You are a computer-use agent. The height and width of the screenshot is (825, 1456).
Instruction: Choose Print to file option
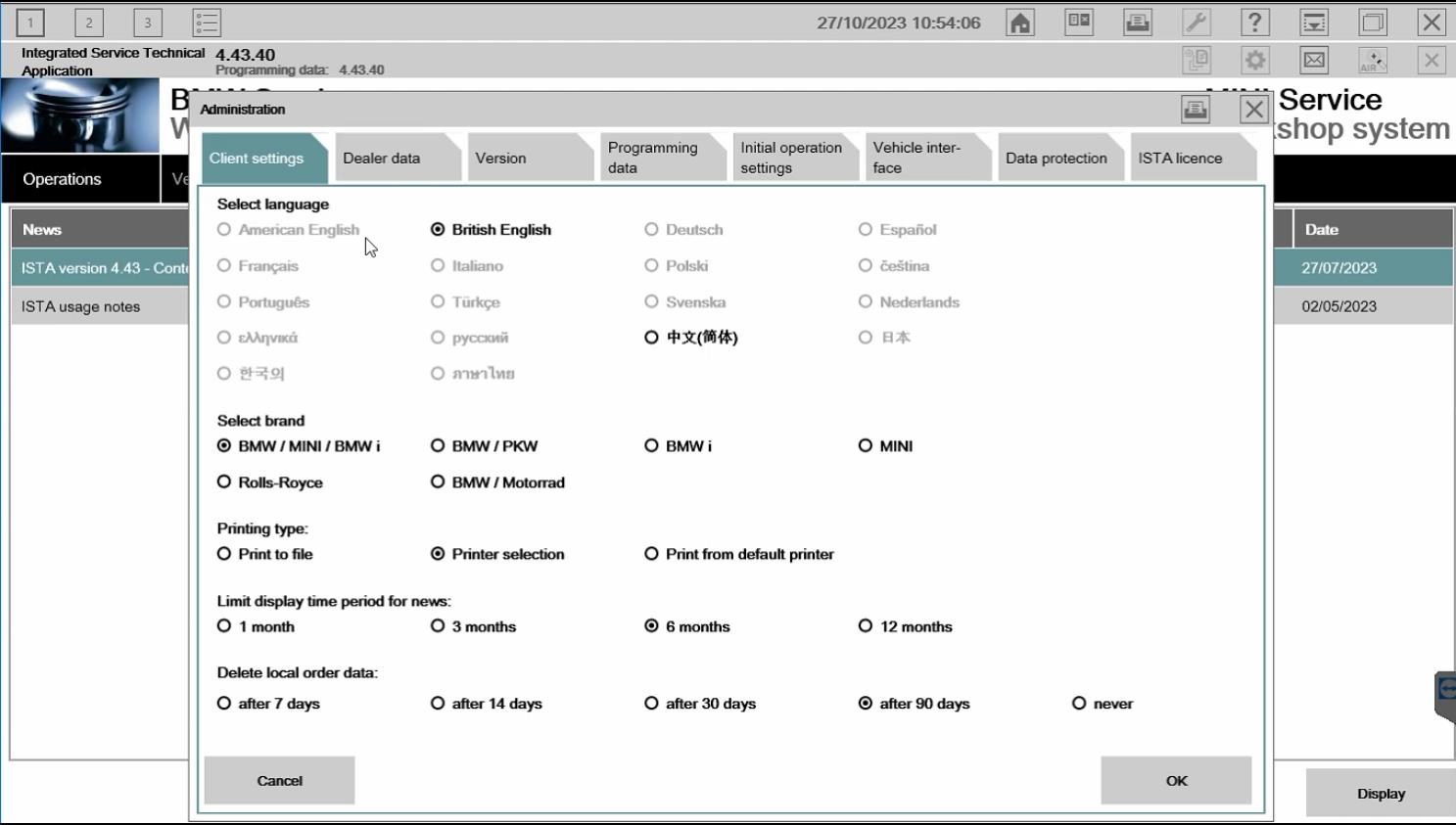pos(264,554)
